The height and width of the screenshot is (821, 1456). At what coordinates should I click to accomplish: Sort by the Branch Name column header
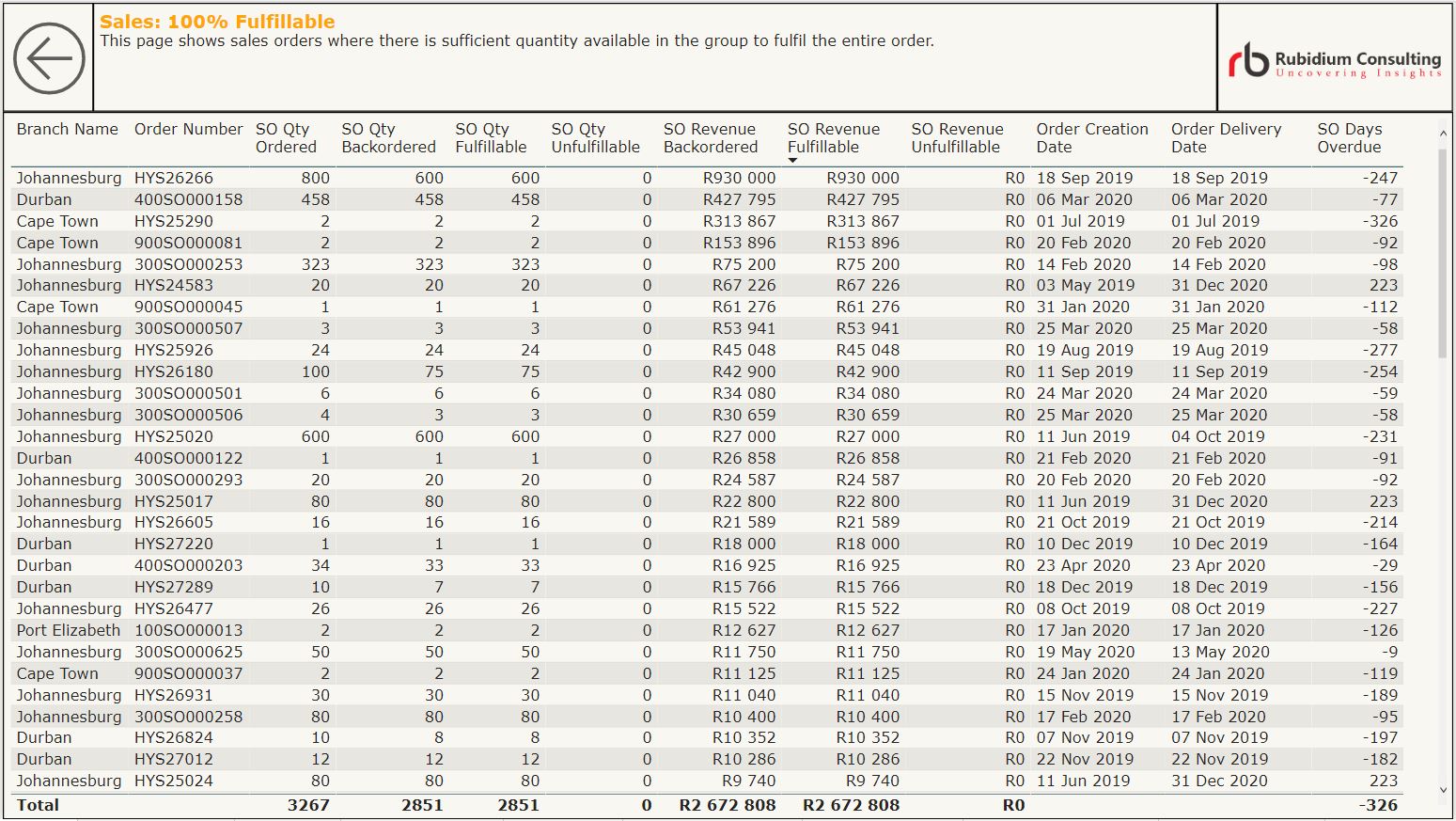pyautogui.click(x=68, y=130)
